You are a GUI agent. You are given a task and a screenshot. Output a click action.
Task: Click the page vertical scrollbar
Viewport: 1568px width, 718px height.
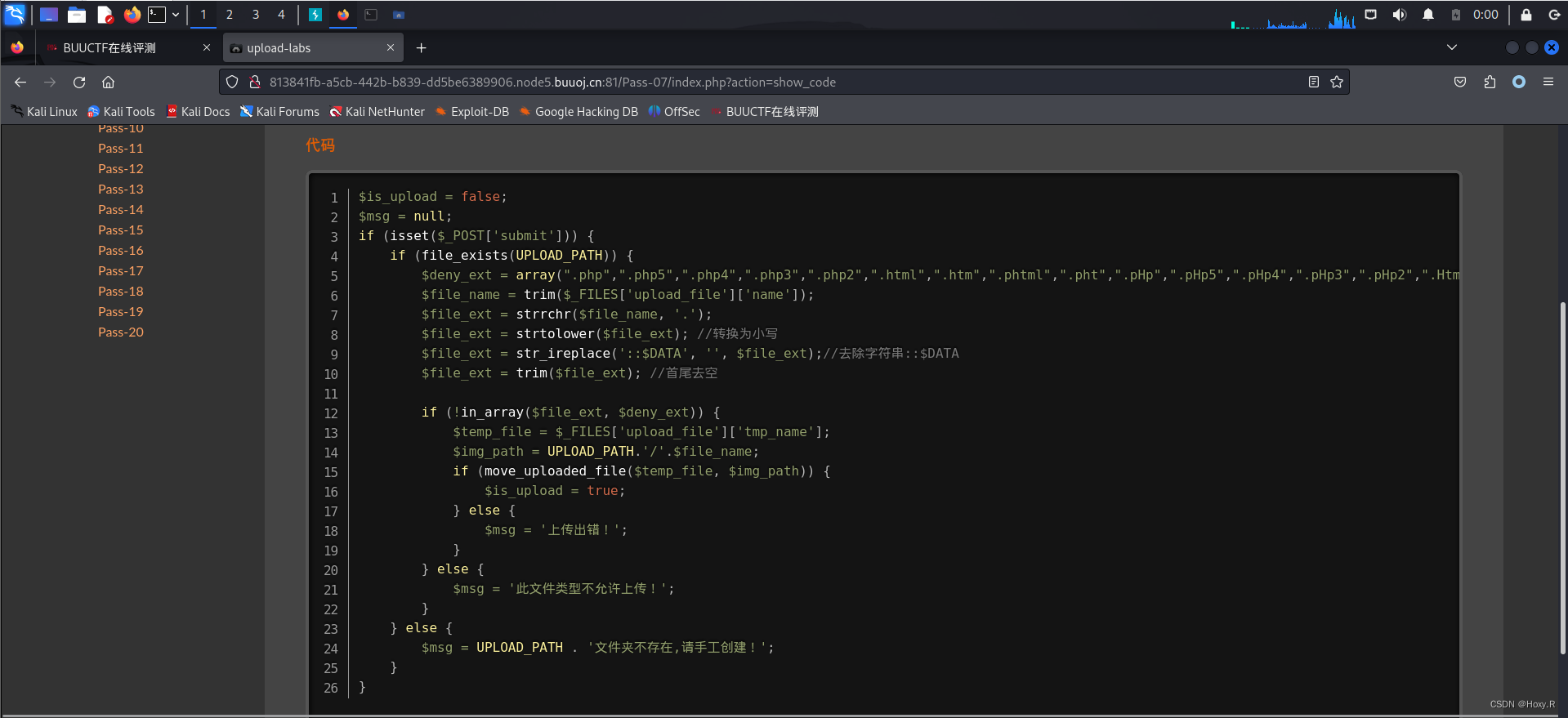(x=1562, y=478)
